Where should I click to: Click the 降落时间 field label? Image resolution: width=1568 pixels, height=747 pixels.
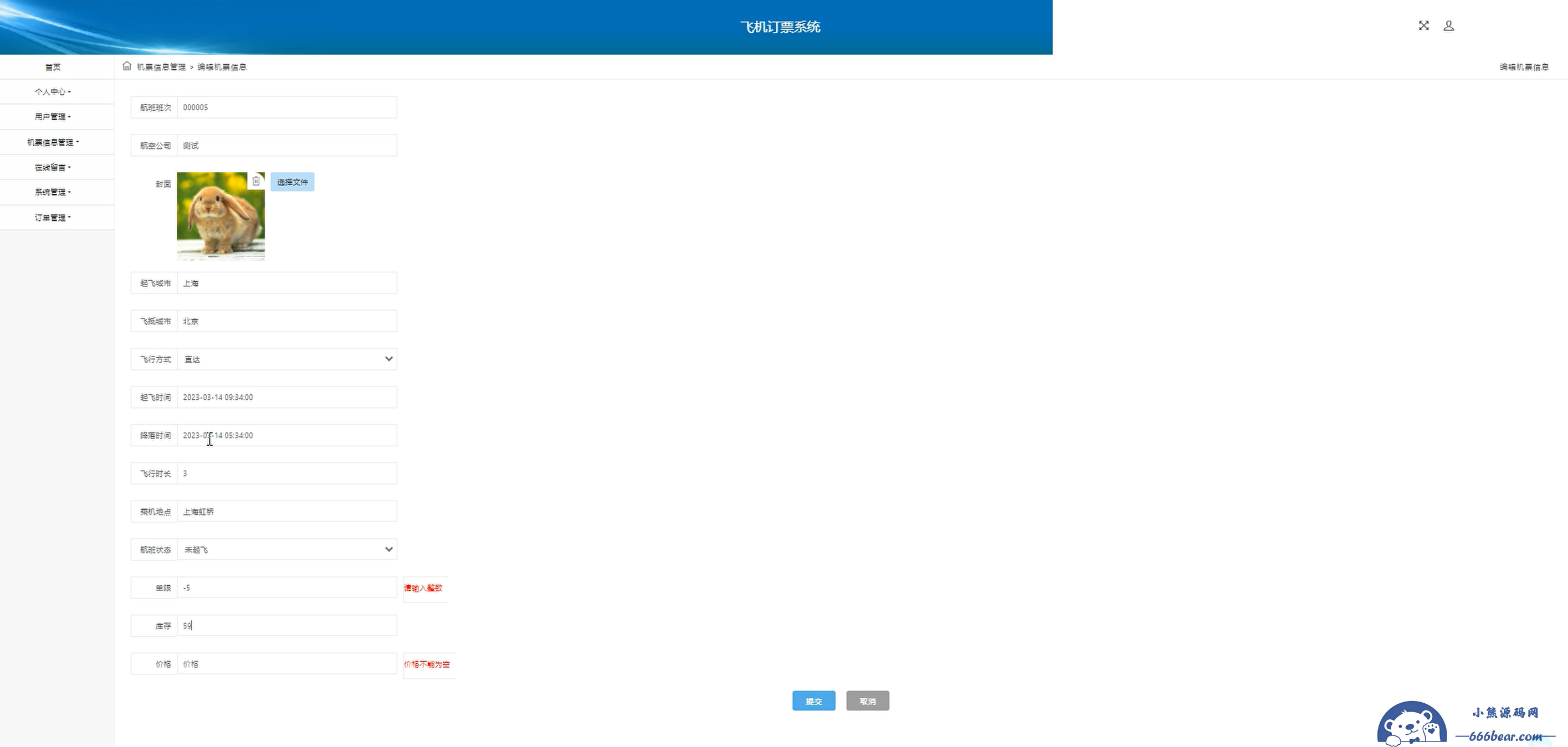(x=155, y=436)
